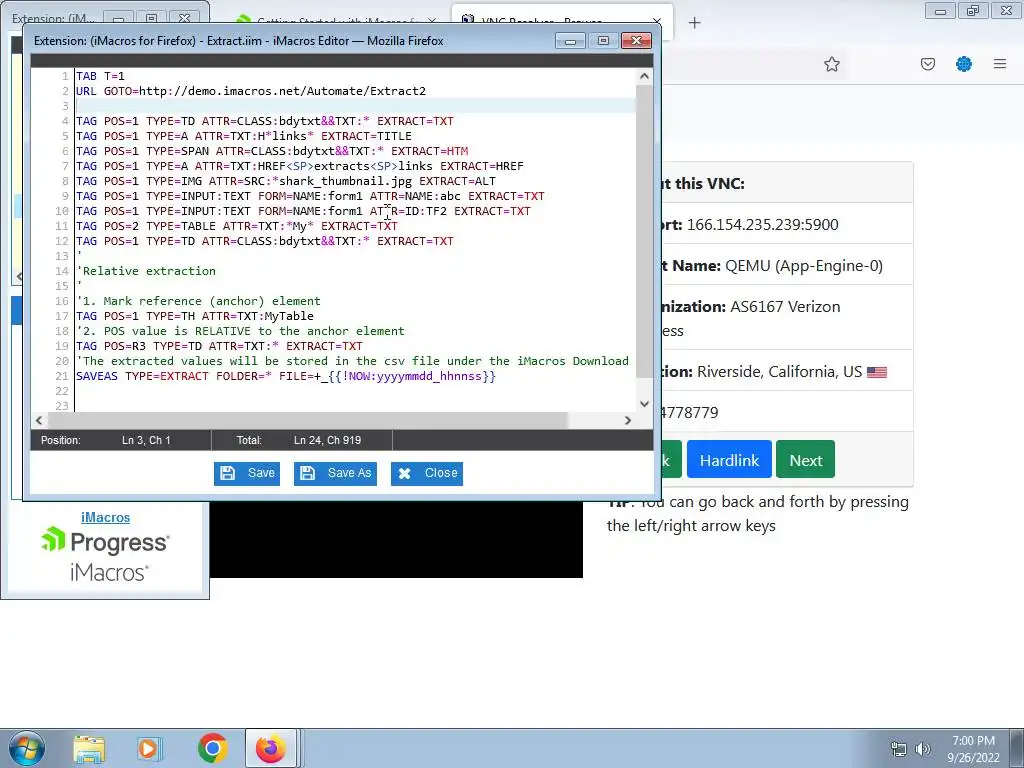Viewport: 1024px width, 768px height.
Task: Minimize the iMacros Editor window
Action: pos(570,40)
